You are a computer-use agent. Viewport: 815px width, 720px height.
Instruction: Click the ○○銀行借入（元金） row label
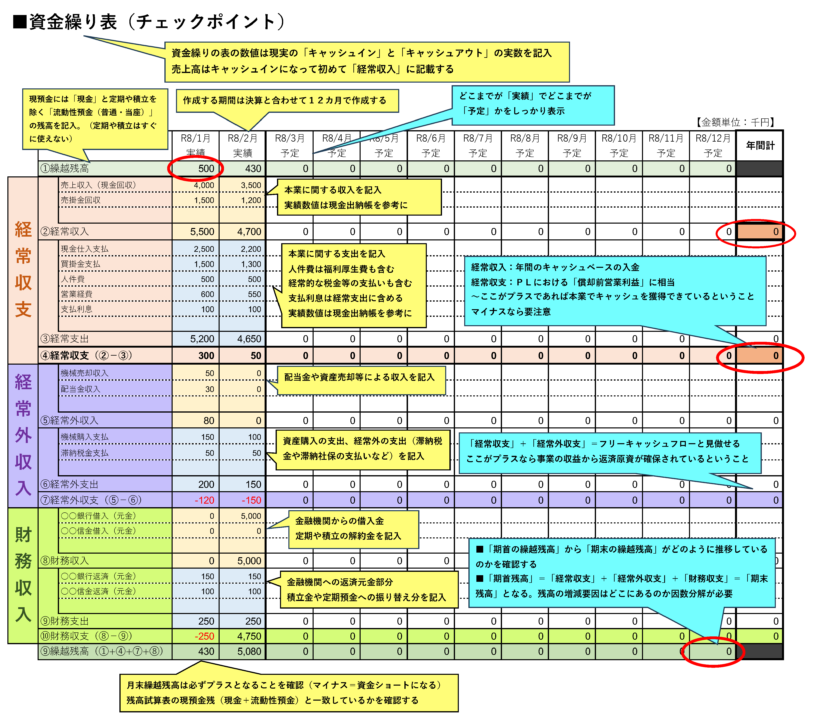(x=98, y=516)
